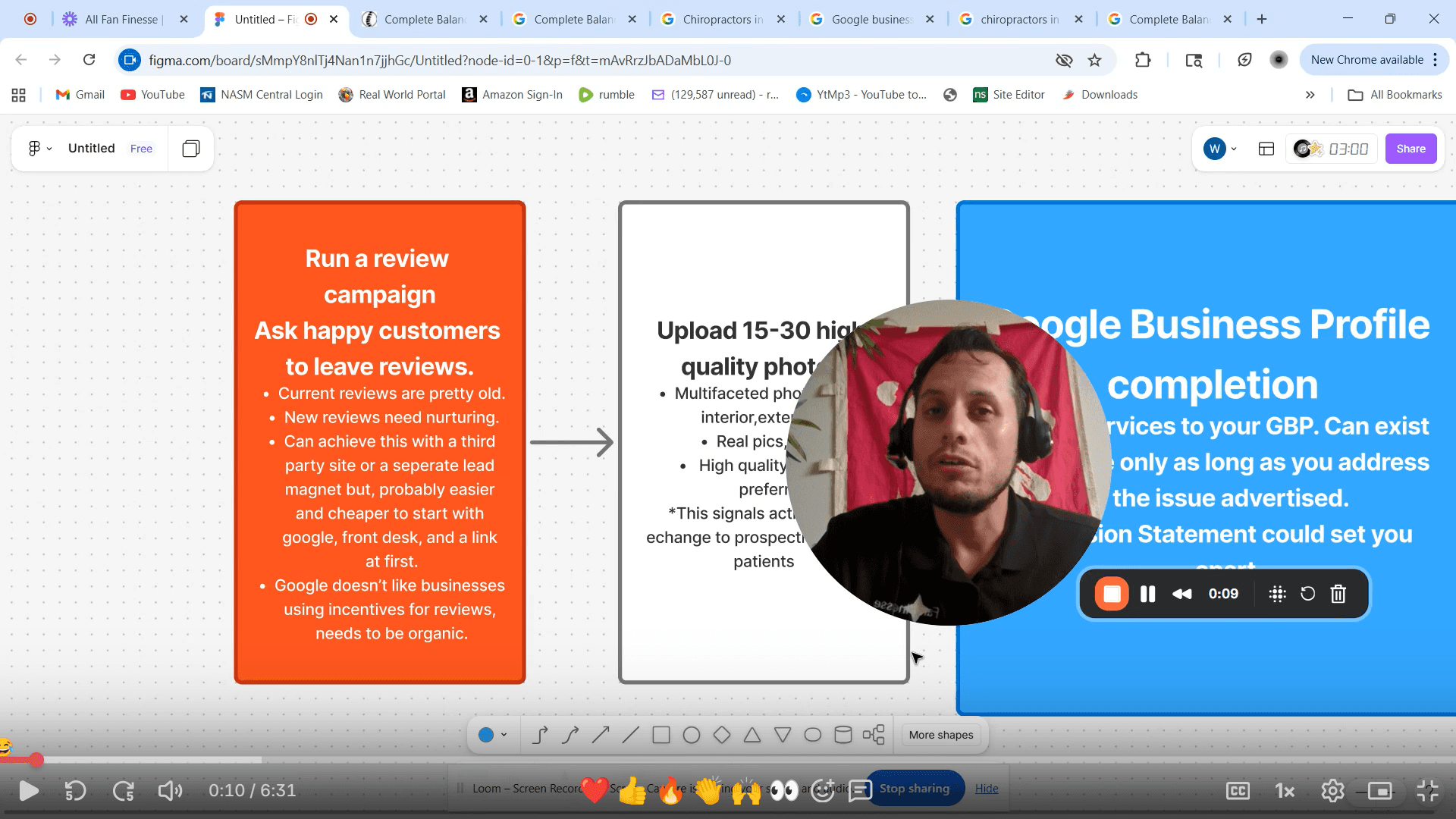Restart the Loom recording
Image resolution: width=1456 pixels, height=819 pixels.
[1307, 594]
